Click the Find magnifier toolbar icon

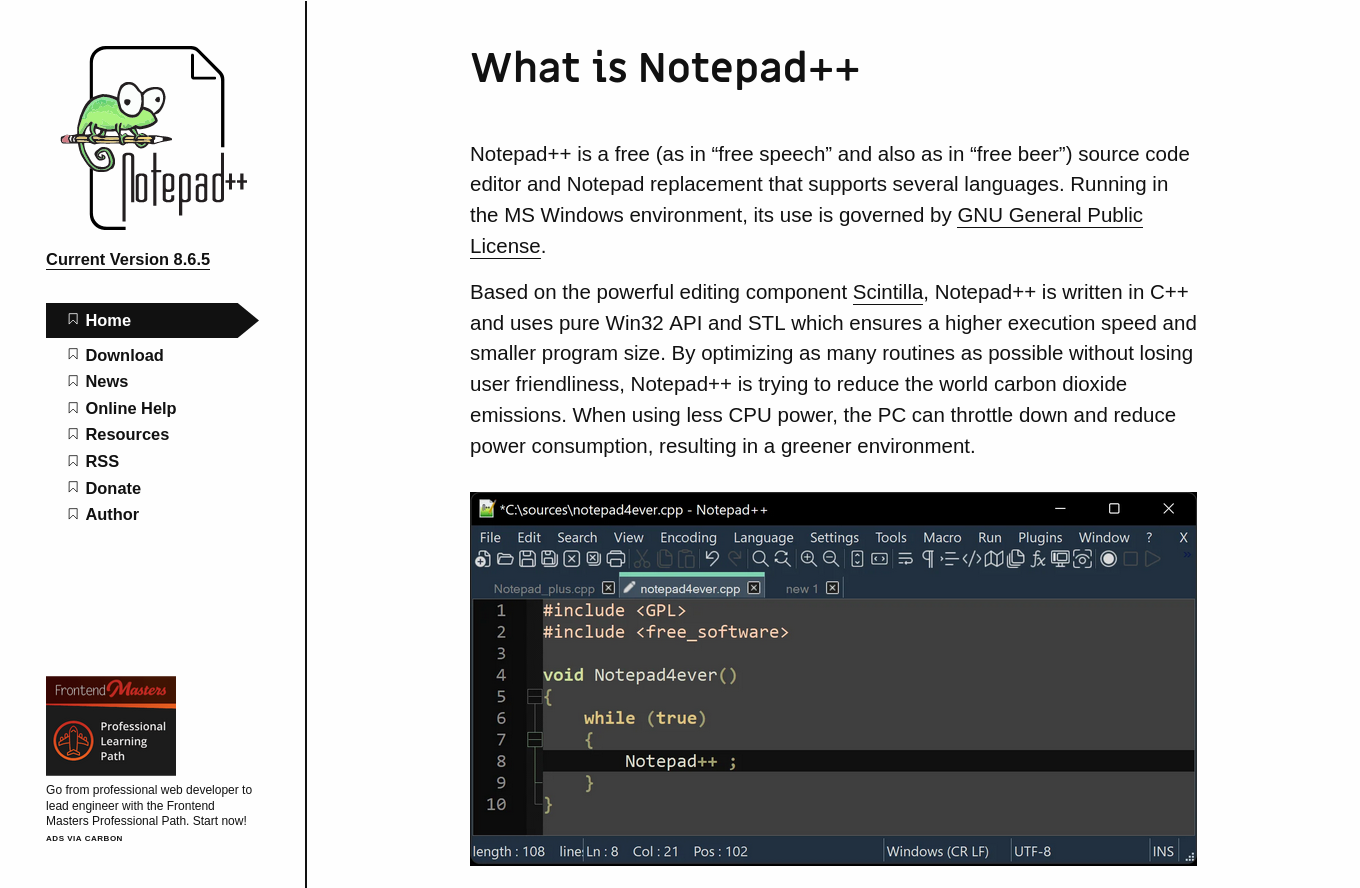coord(760,559)
